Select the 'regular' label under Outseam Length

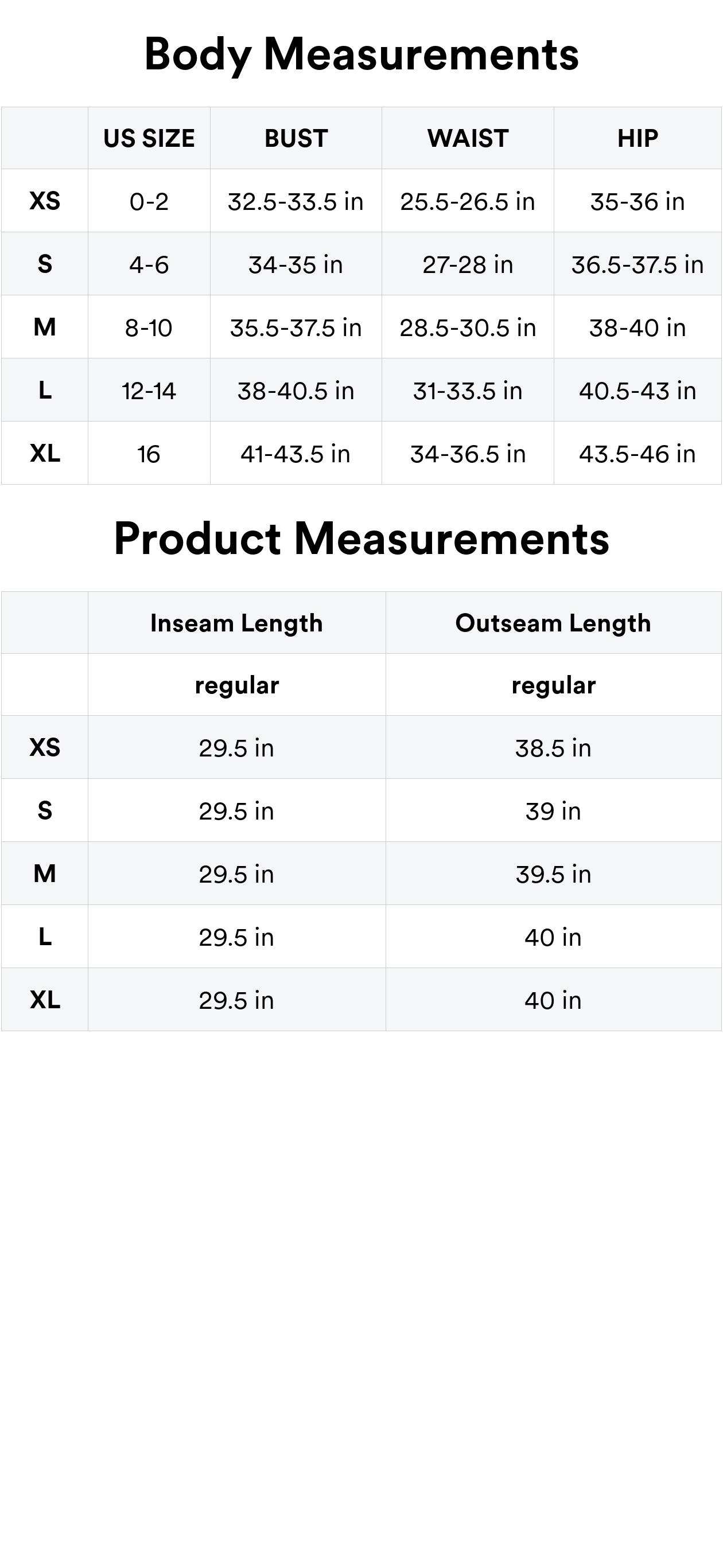553,685
